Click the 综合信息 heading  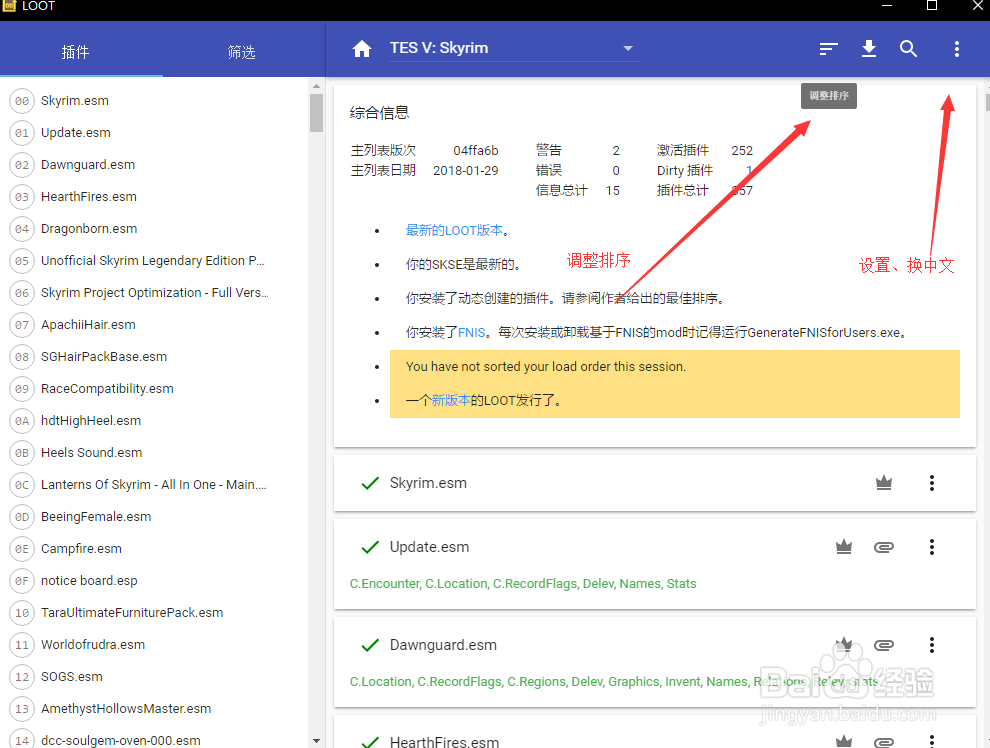tap(379, 112)
